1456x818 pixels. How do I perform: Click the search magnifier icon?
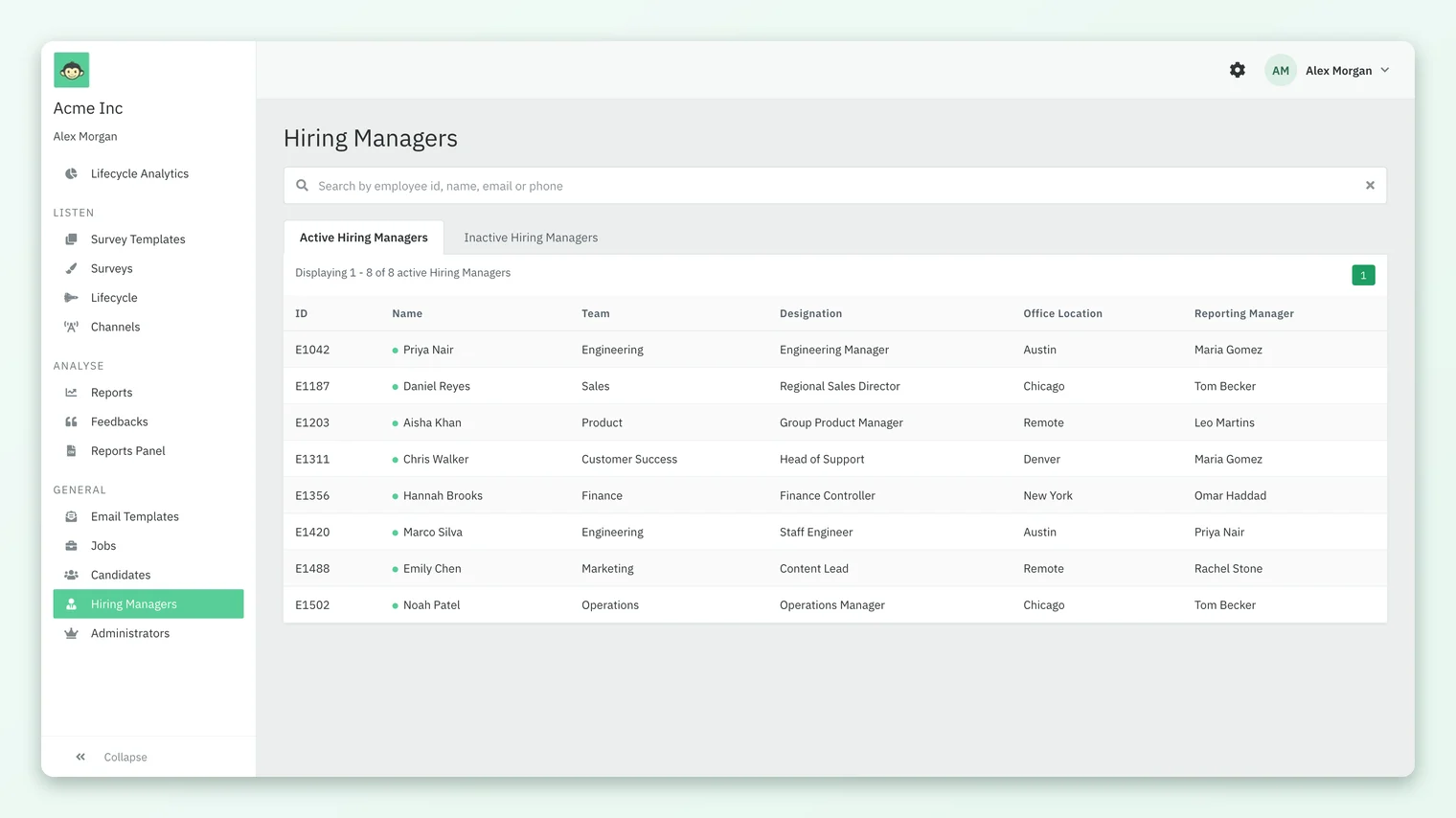(x=302, y=186)
